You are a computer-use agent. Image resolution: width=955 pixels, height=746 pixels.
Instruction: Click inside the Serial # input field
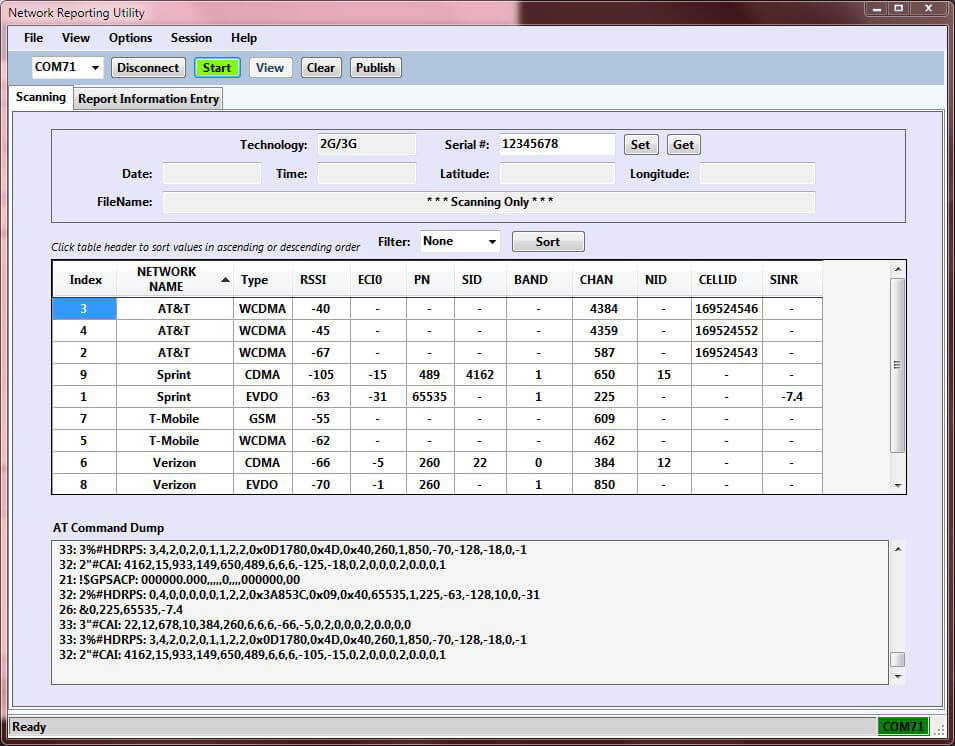coord(556,144)
